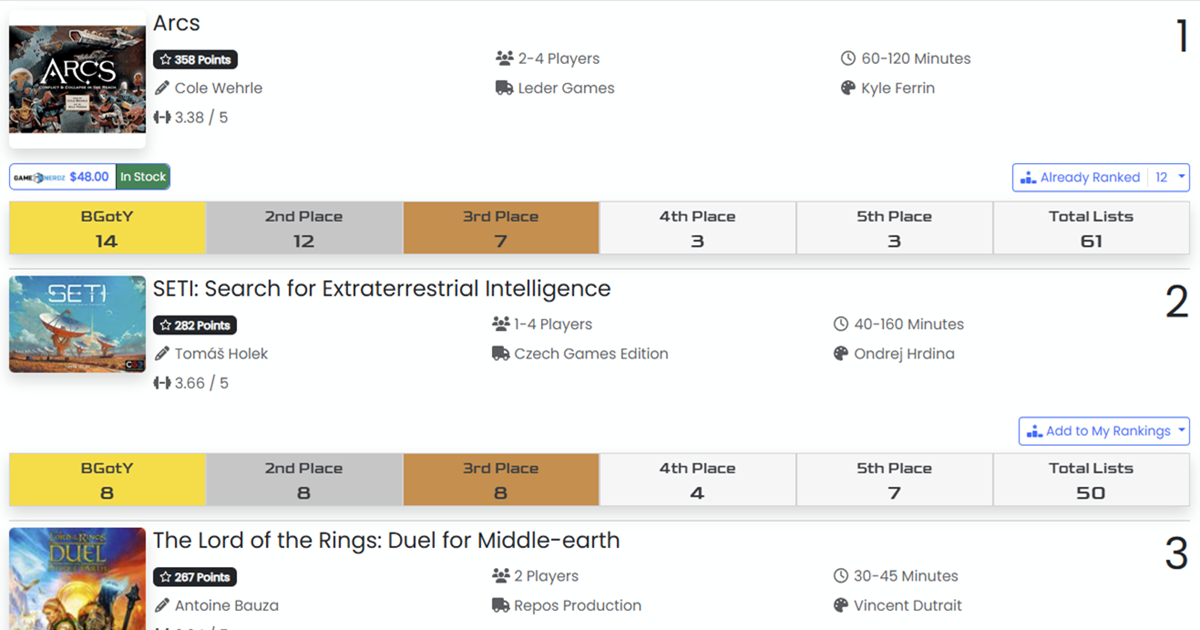Screen dimensions: 1200x630
Task: Click the ranking podium icon in Add to My Rankings
Action: click(1033, 431)
